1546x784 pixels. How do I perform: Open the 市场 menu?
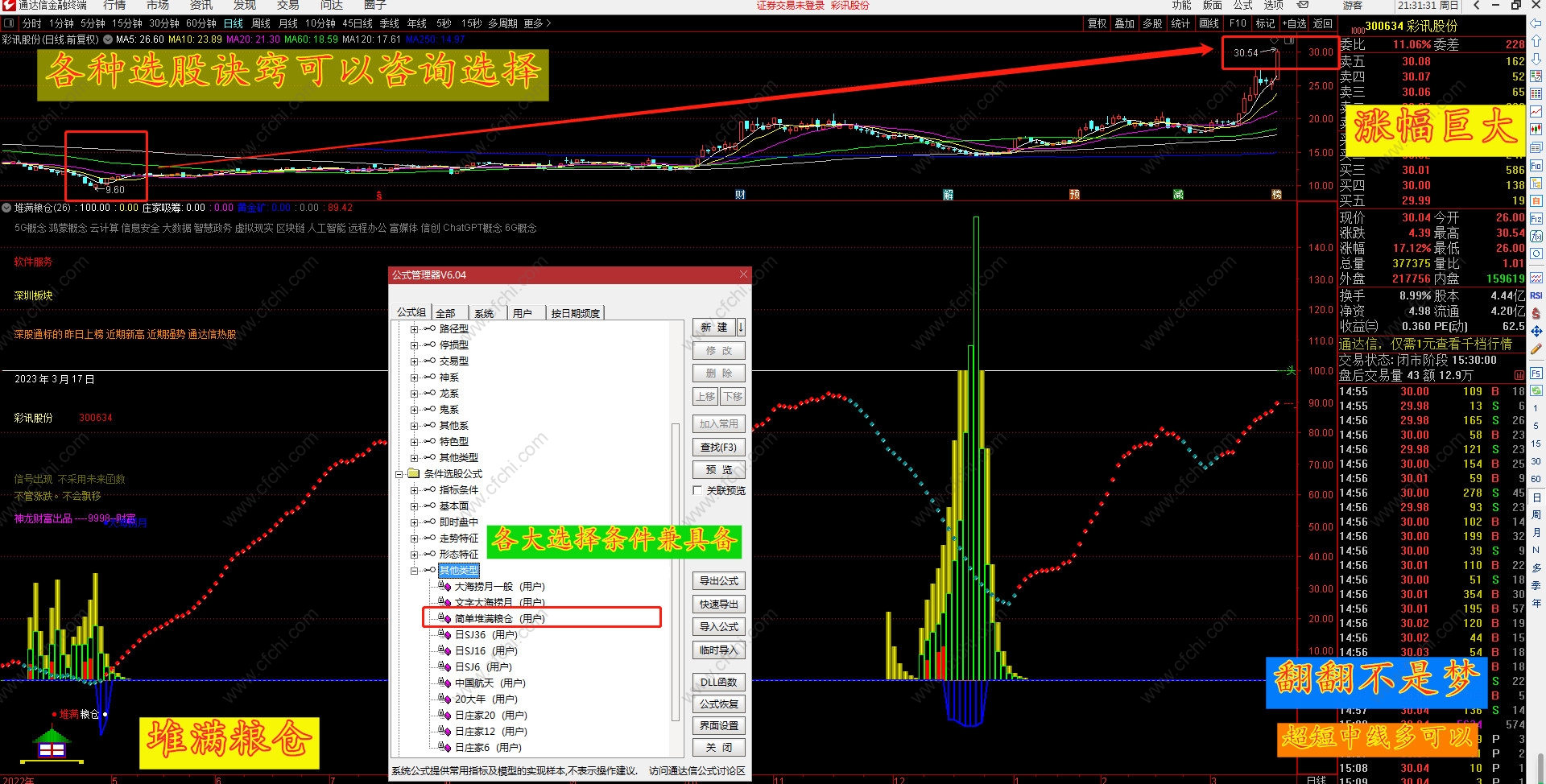point(158,6)
